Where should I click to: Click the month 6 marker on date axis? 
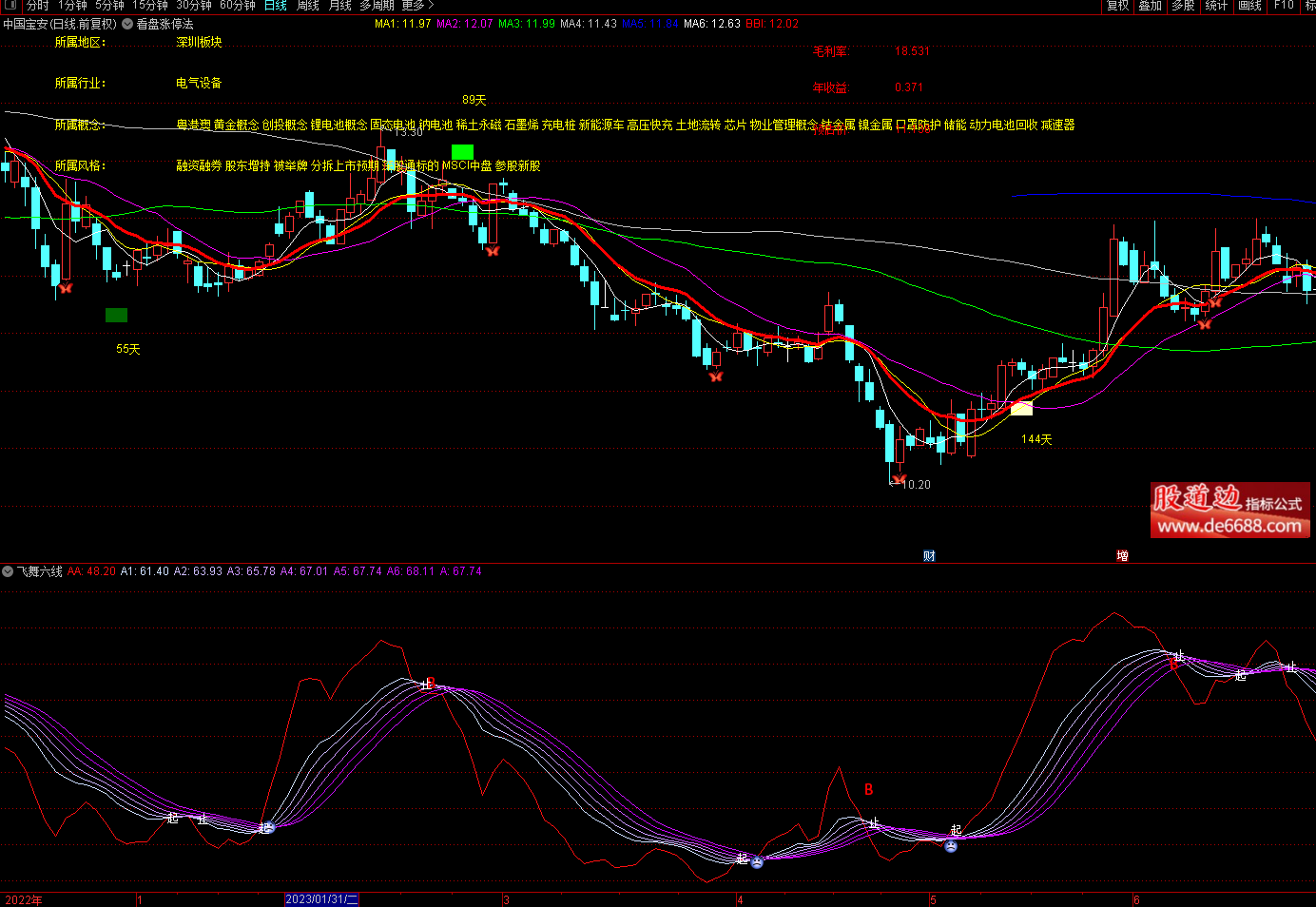[x=1136, y=899]
